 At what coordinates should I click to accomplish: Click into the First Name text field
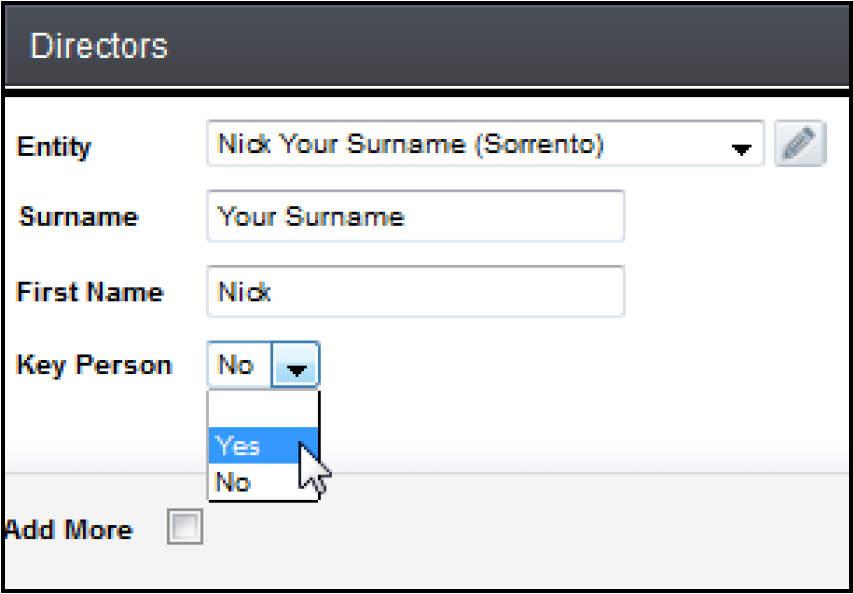tap(415, 292)
